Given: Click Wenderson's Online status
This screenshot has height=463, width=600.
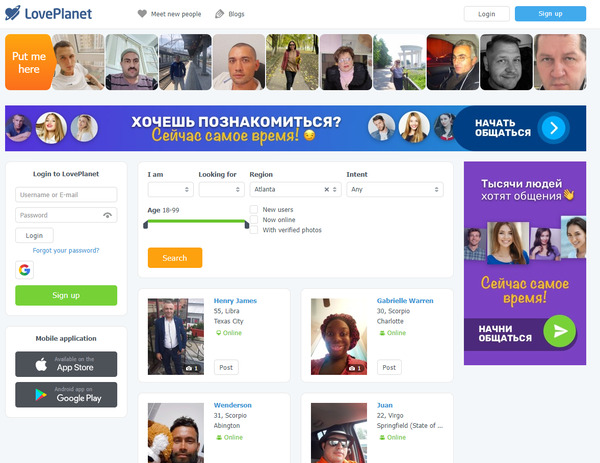Looking at the screenshot, I should 229,437.
